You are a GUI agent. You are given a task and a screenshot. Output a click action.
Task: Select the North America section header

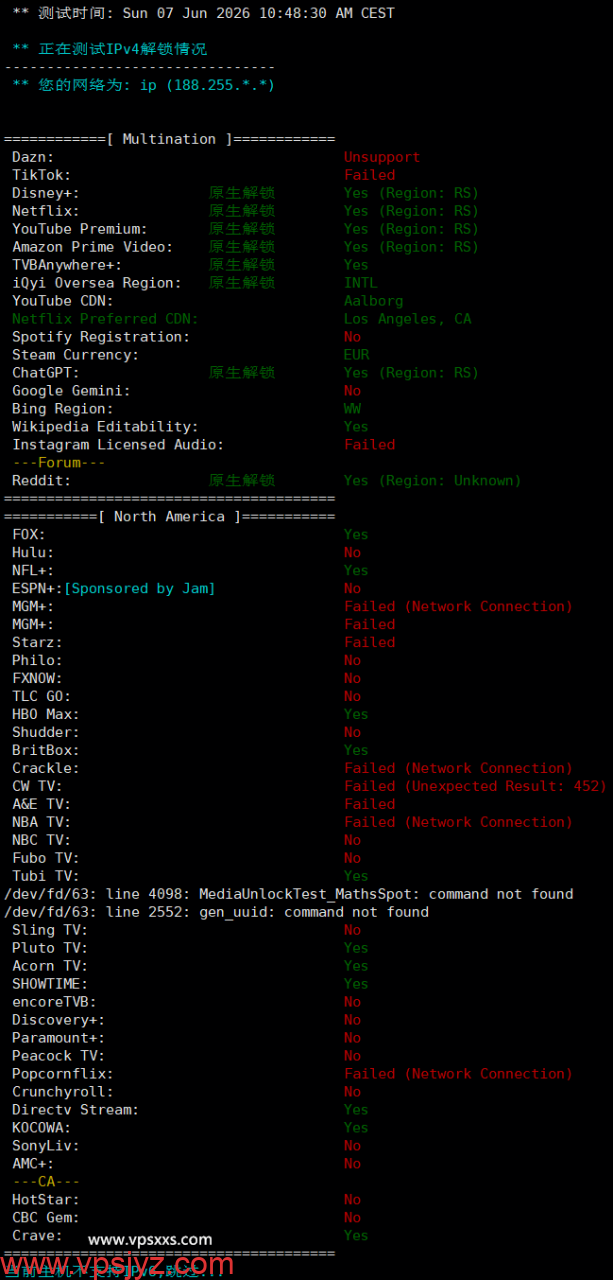[x=170, y=517]
